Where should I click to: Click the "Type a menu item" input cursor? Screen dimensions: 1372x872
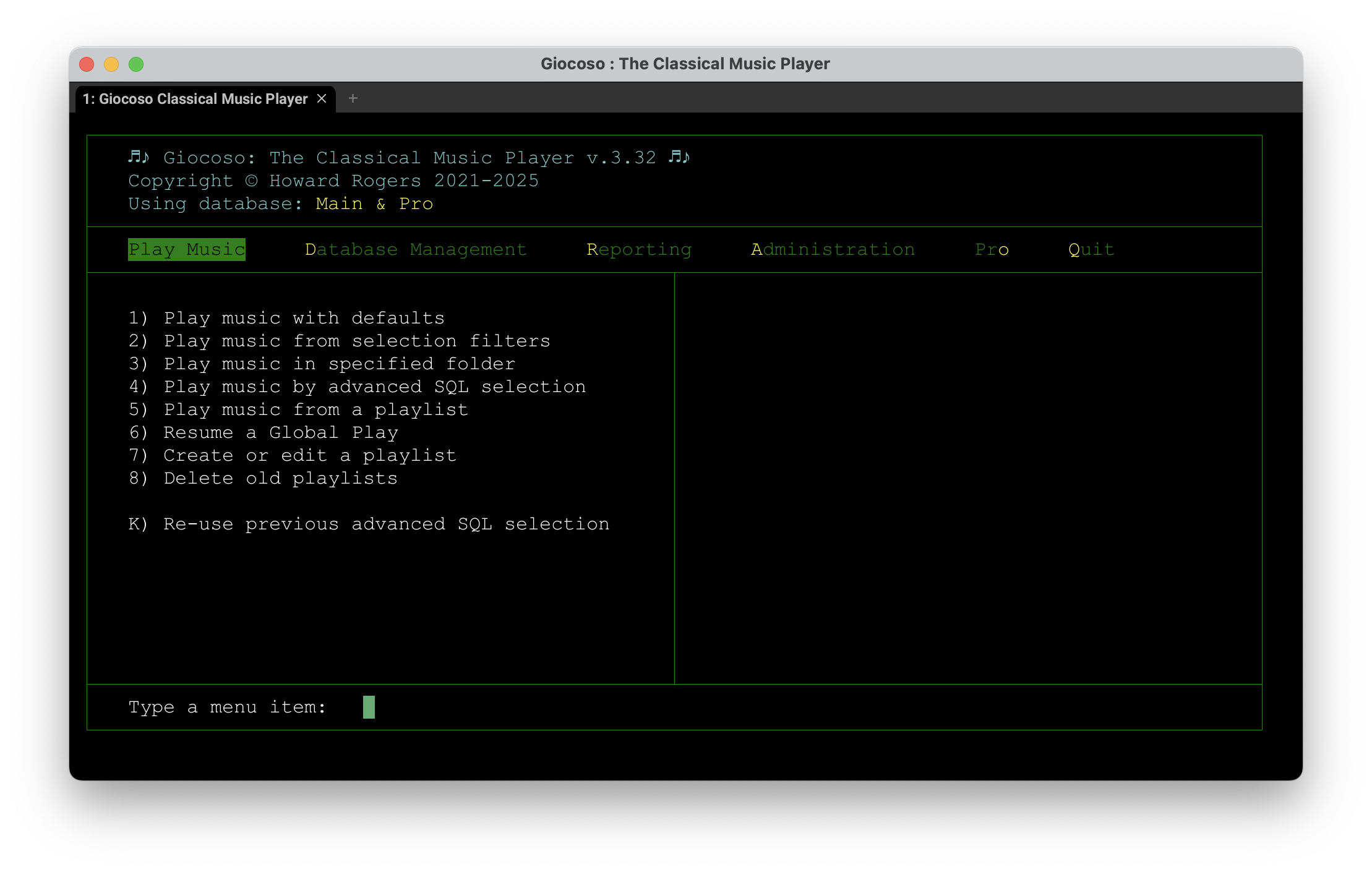pyautogui.click(x=368, y=707)
